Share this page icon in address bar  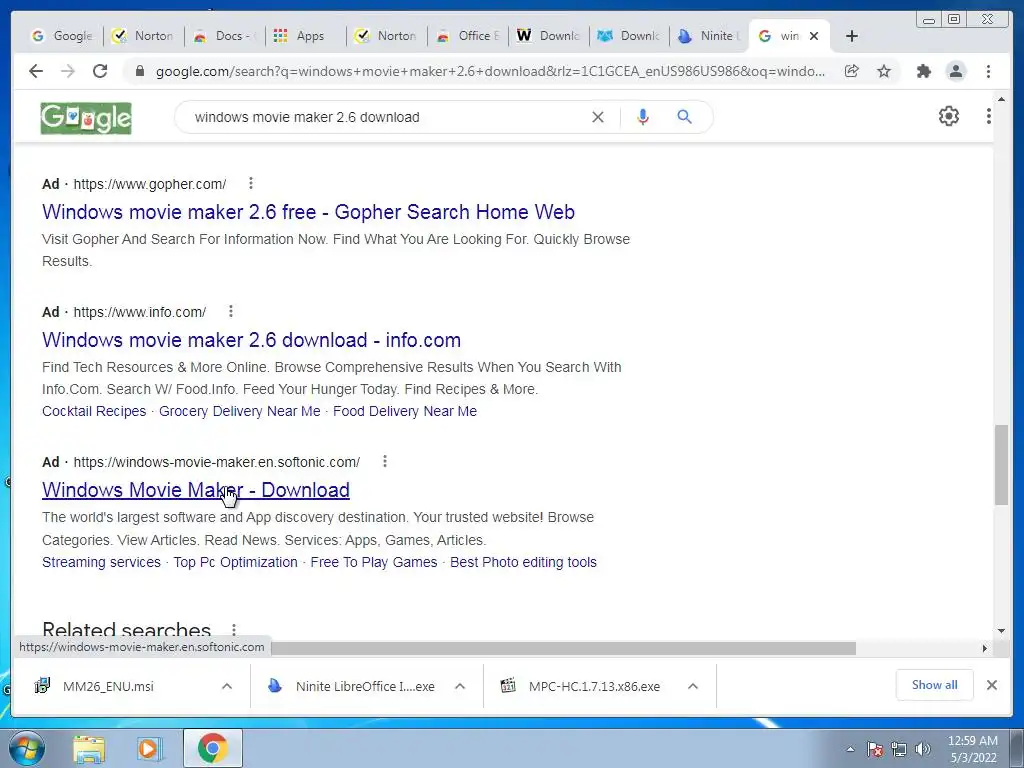point(852,71)
